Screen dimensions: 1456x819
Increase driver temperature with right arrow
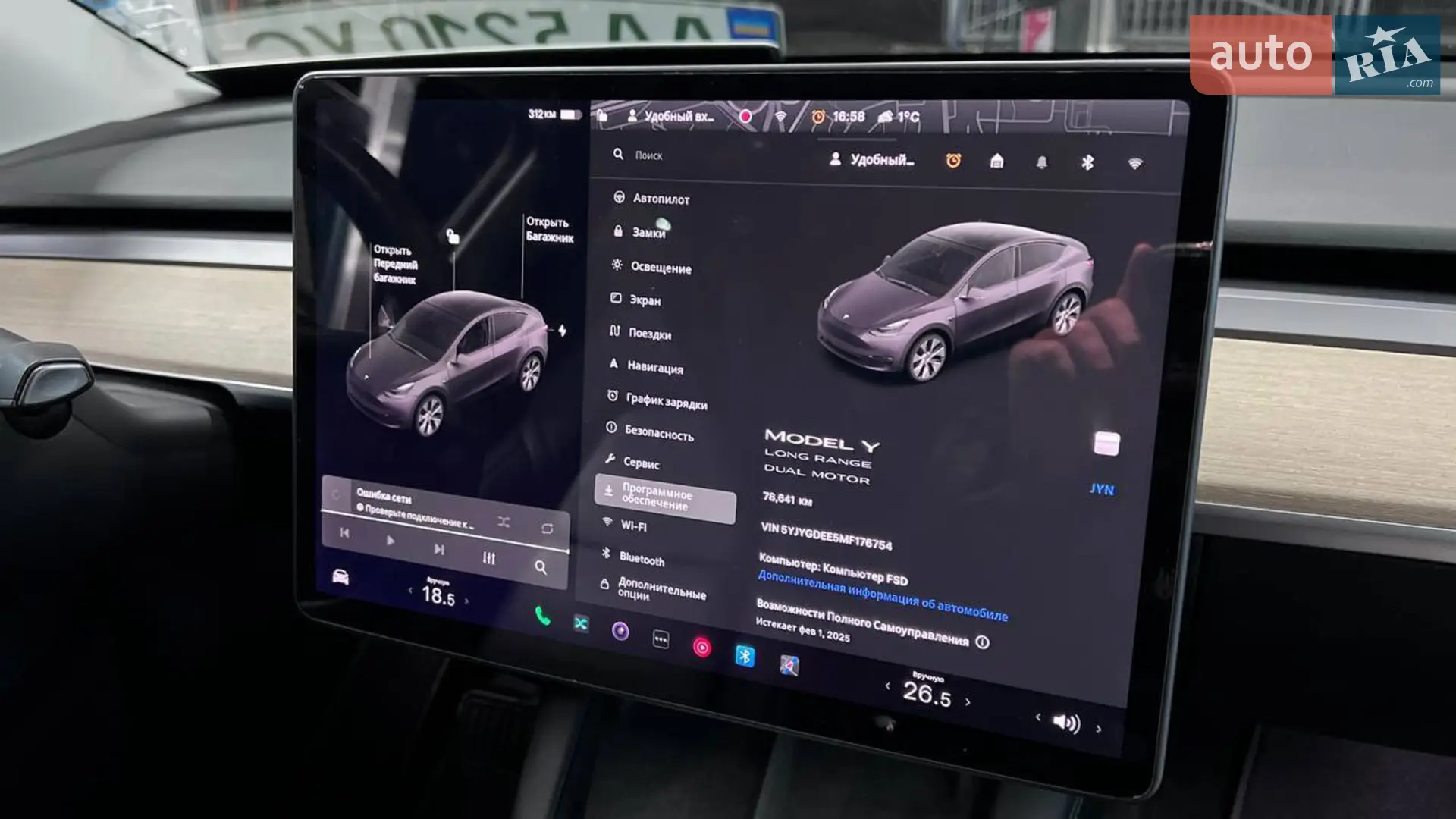point(466,601)
